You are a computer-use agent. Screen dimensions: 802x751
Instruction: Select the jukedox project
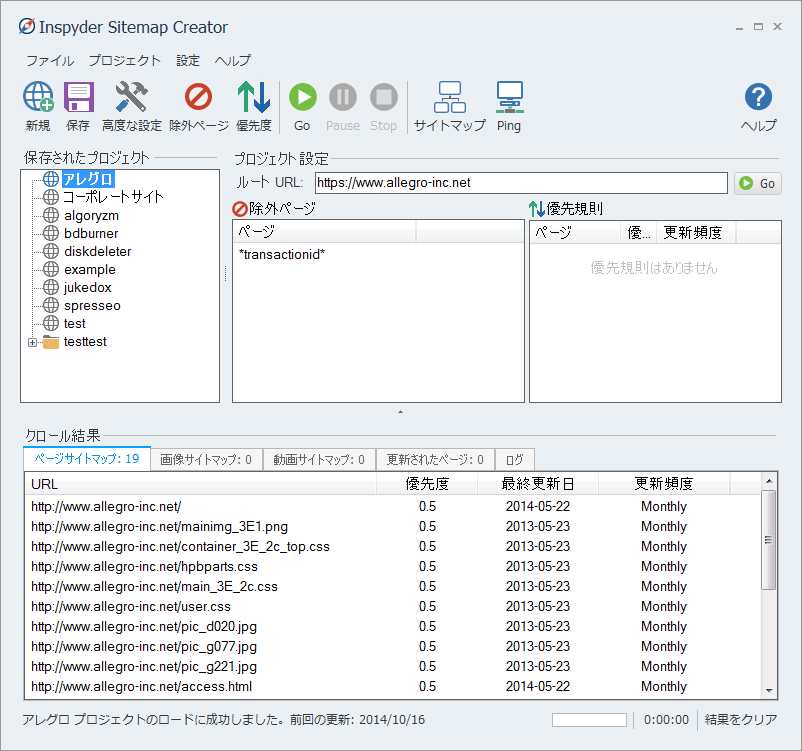pyautogui.click(x=87, y=288)
